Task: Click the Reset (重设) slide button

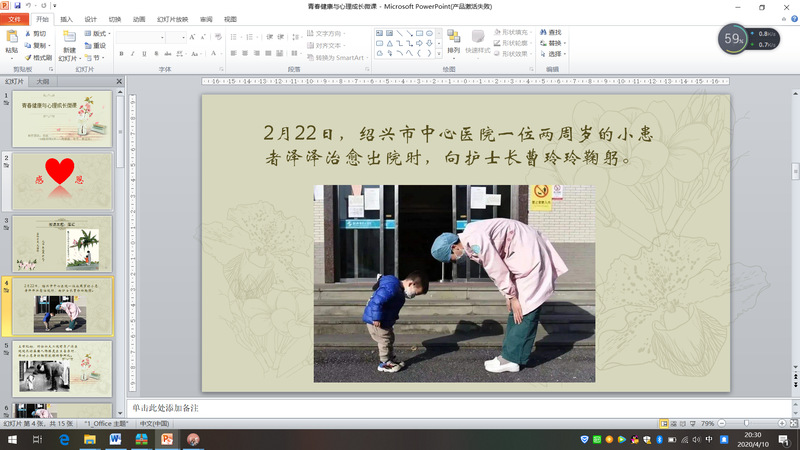Action: pyautogui.click(x=98, y=45)
